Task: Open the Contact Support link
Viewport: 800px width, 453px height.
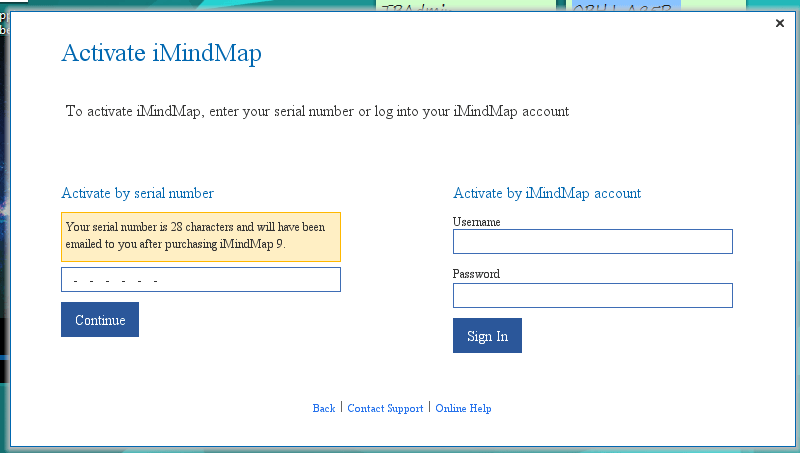Action: coord(385,408)
